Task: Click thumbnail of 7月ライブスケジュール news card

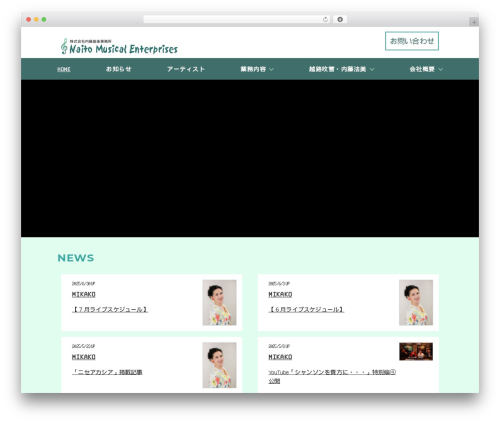Action: 219,302
